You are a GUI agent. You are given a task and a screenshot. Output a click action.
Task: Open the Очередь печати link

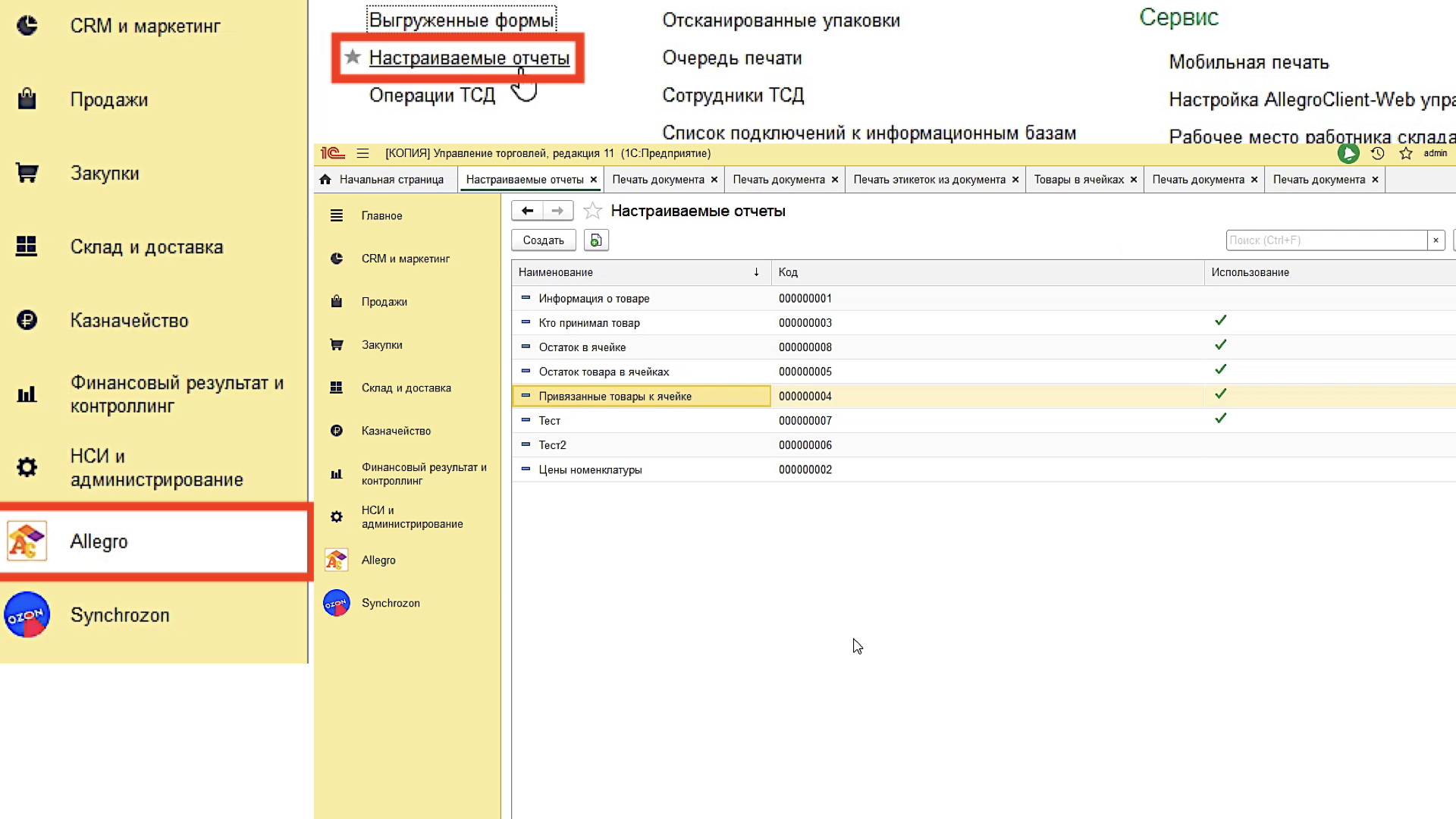(732, 58)
